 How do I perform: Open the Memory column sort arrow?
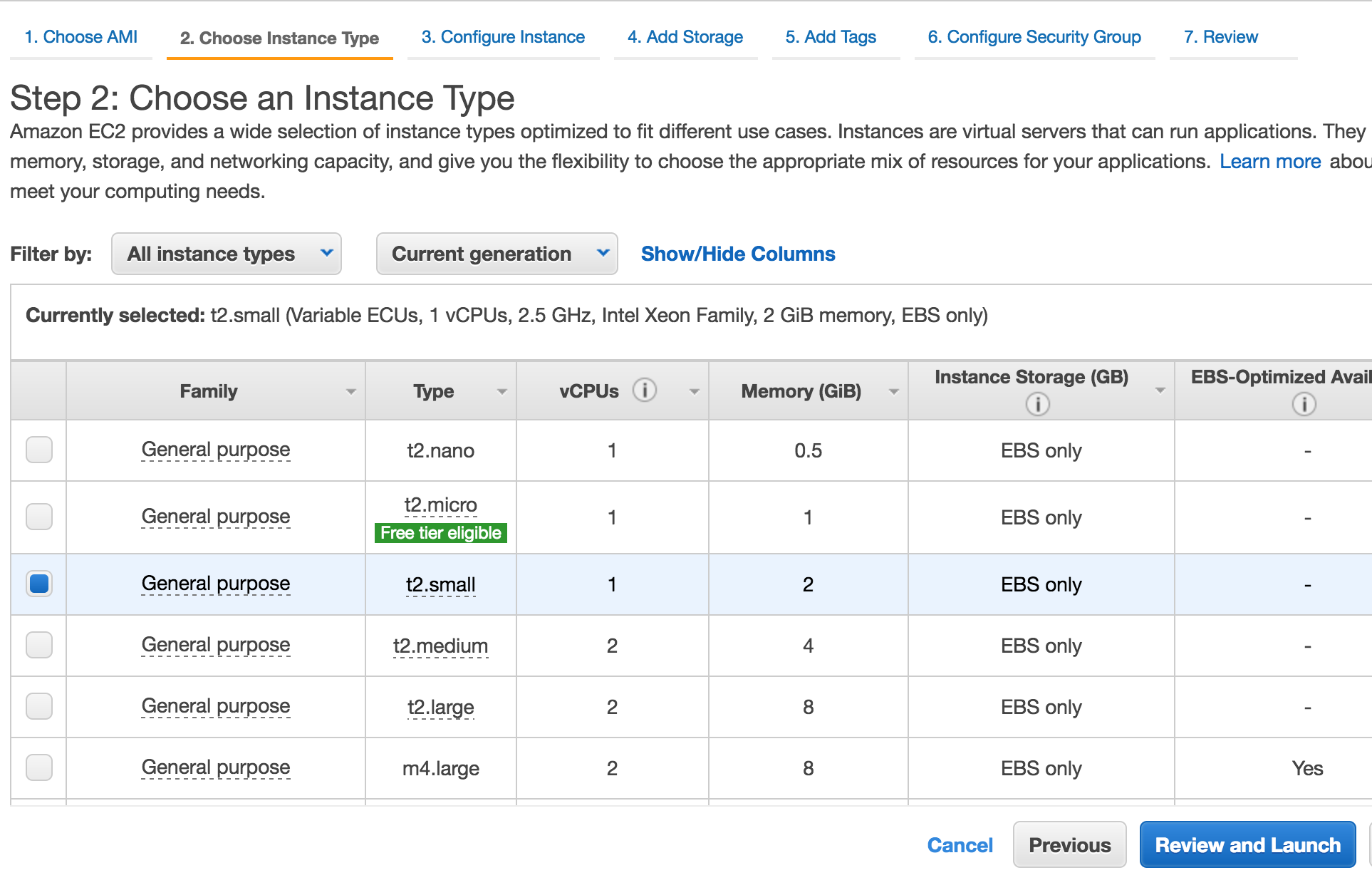(893, 392)
